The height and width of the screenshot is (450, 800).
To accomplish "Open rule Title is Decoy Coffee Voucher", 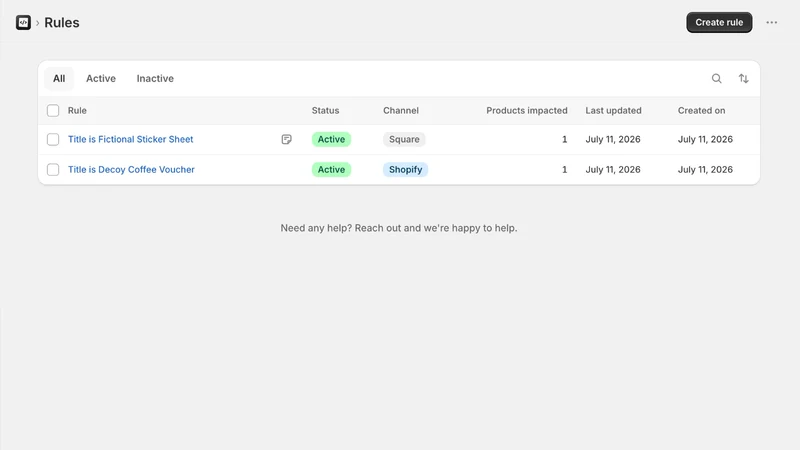I will (131, 169).
